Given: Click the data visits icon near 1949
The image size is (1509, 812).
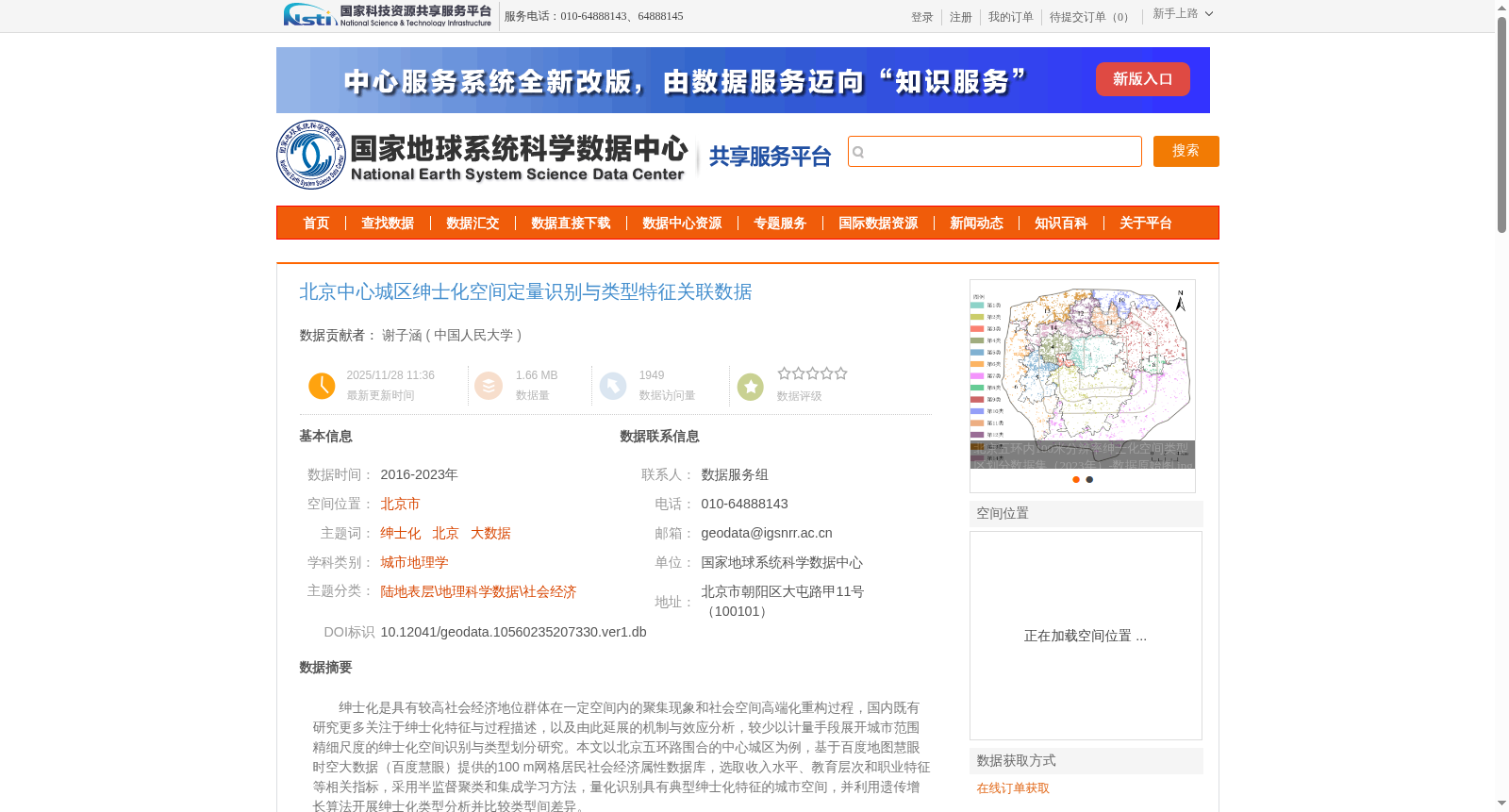Looking at the screenshot, I should pyautogui.click(x=613, y=386).
